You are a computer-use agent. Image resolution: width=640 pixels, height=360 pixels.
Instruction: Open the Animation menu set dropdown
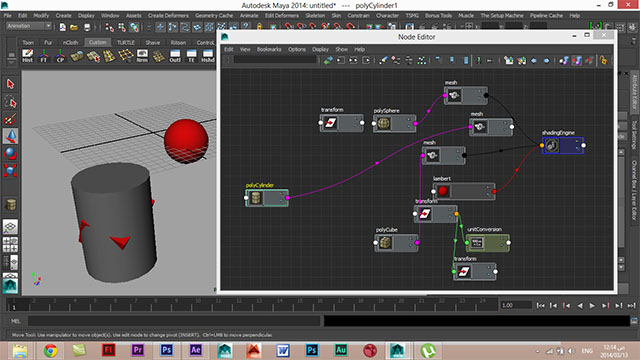(x=29, y=26)
